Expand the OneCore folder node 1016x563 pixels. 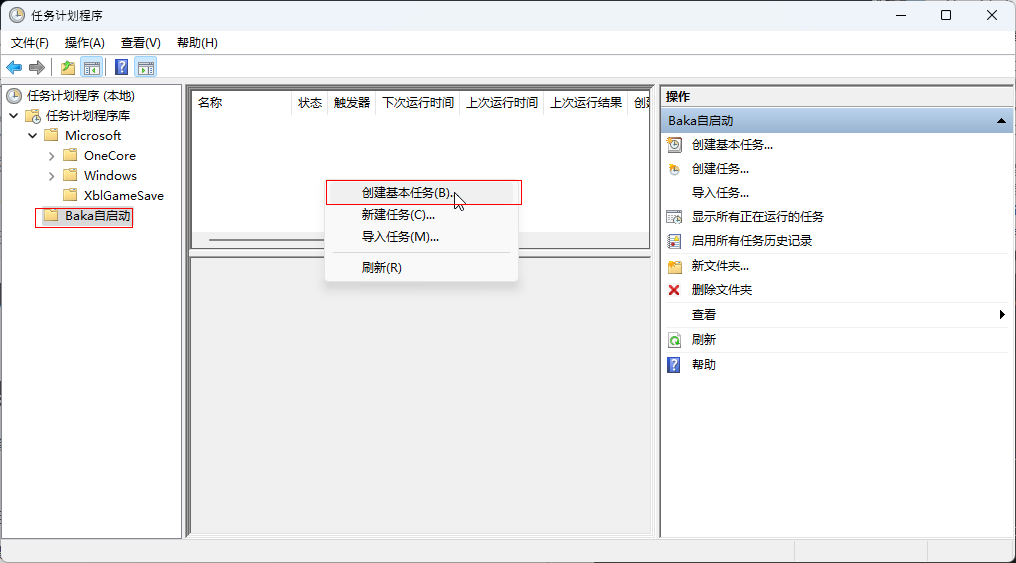click(x=52, y=156)
